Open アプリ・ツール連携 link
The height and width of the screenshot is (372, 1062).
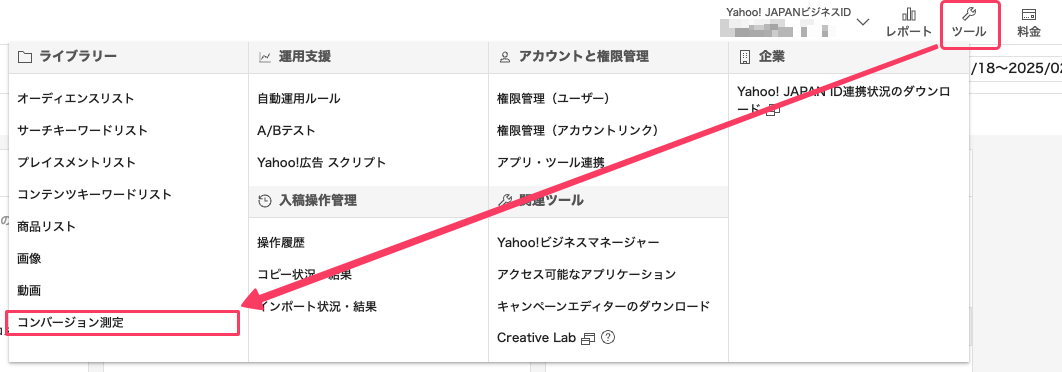(551, 162)
